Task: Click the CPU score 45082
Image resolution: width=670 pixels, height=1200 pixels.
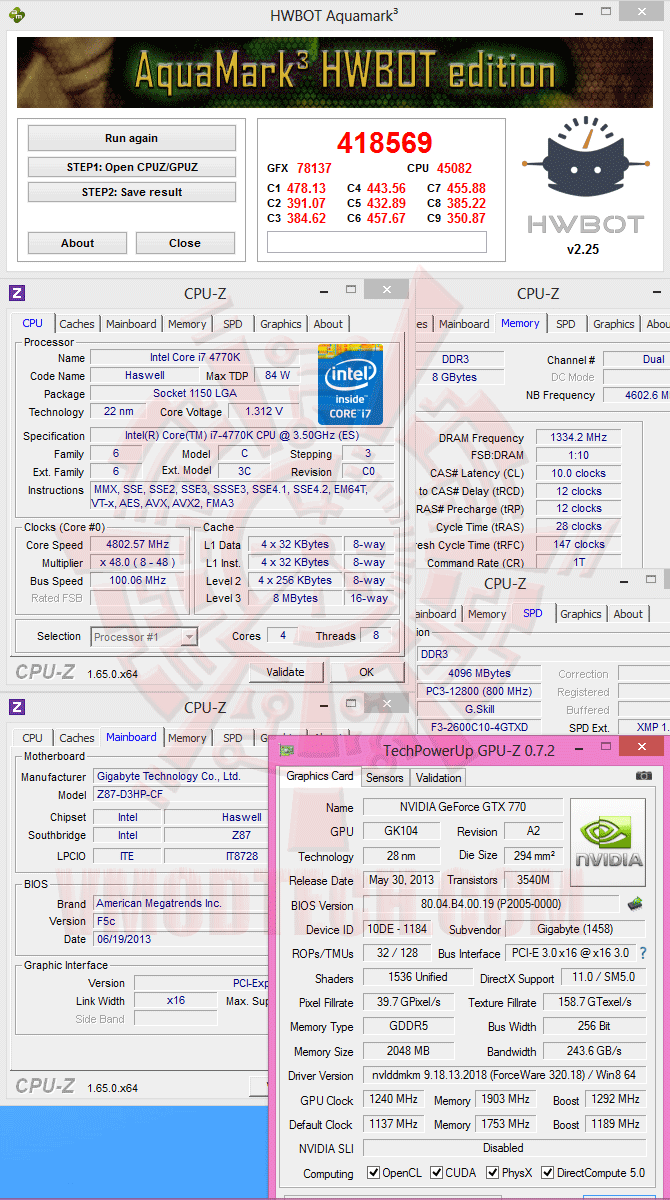Action: pyautogui.click(x=454, y=168)
